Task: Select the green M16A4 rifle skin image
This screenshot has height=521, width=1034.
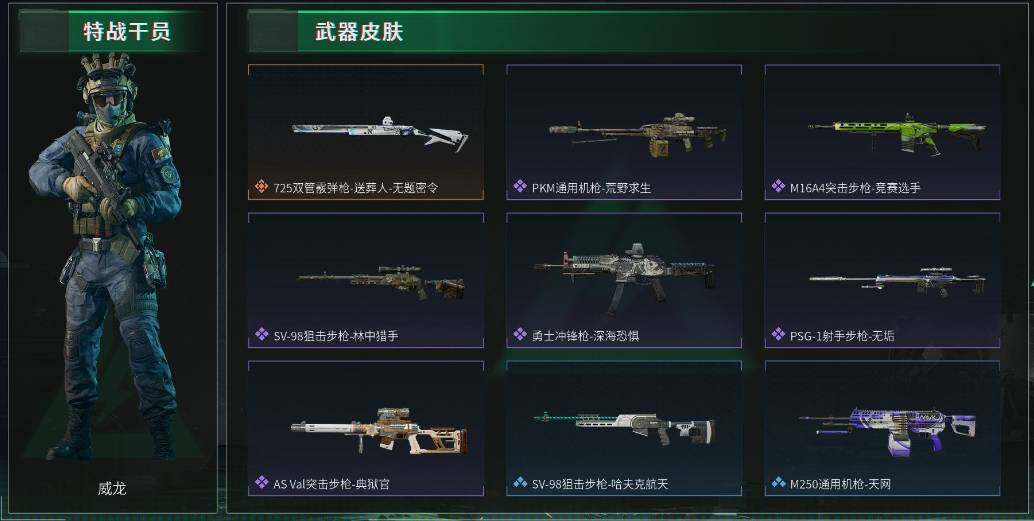Action: (897, 133)
